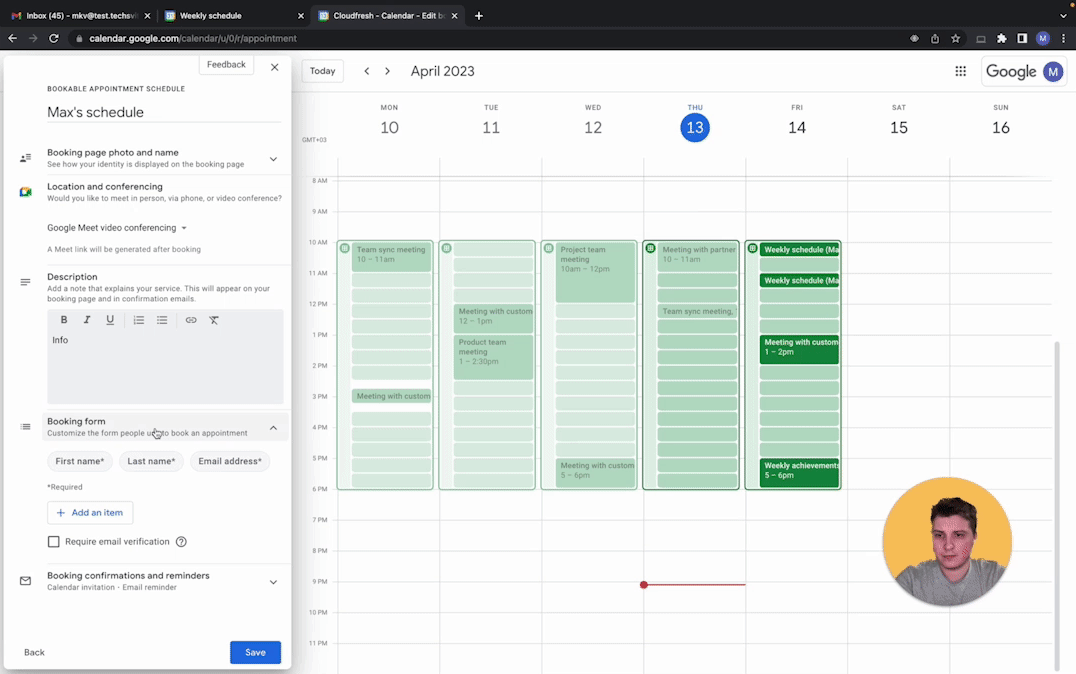Open Wednesday 5–6pm Meeting with customer event
Viewport: 1076px width, 674px height.
595,472
